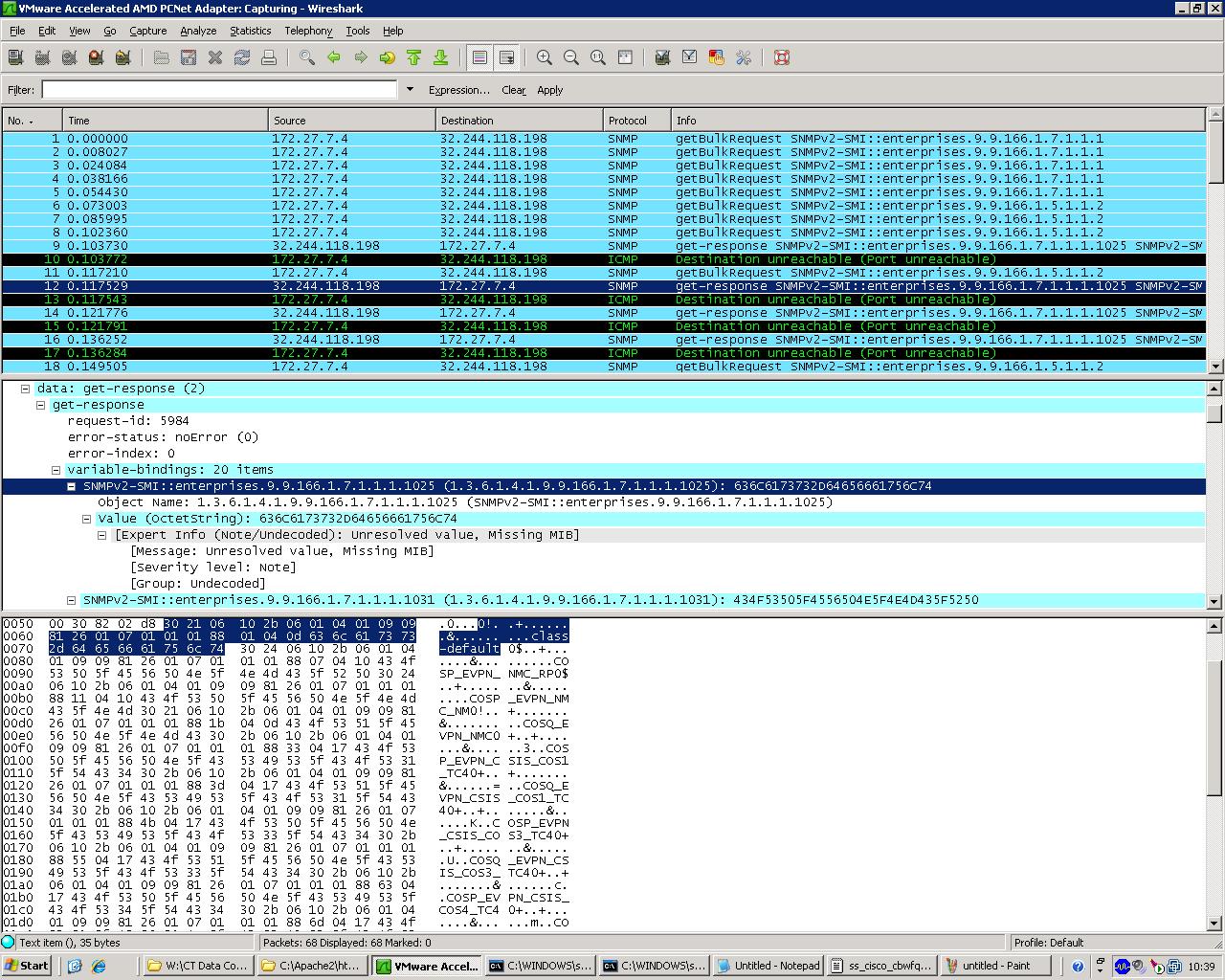Zoom out packet text icon

(x=571, y=57)
